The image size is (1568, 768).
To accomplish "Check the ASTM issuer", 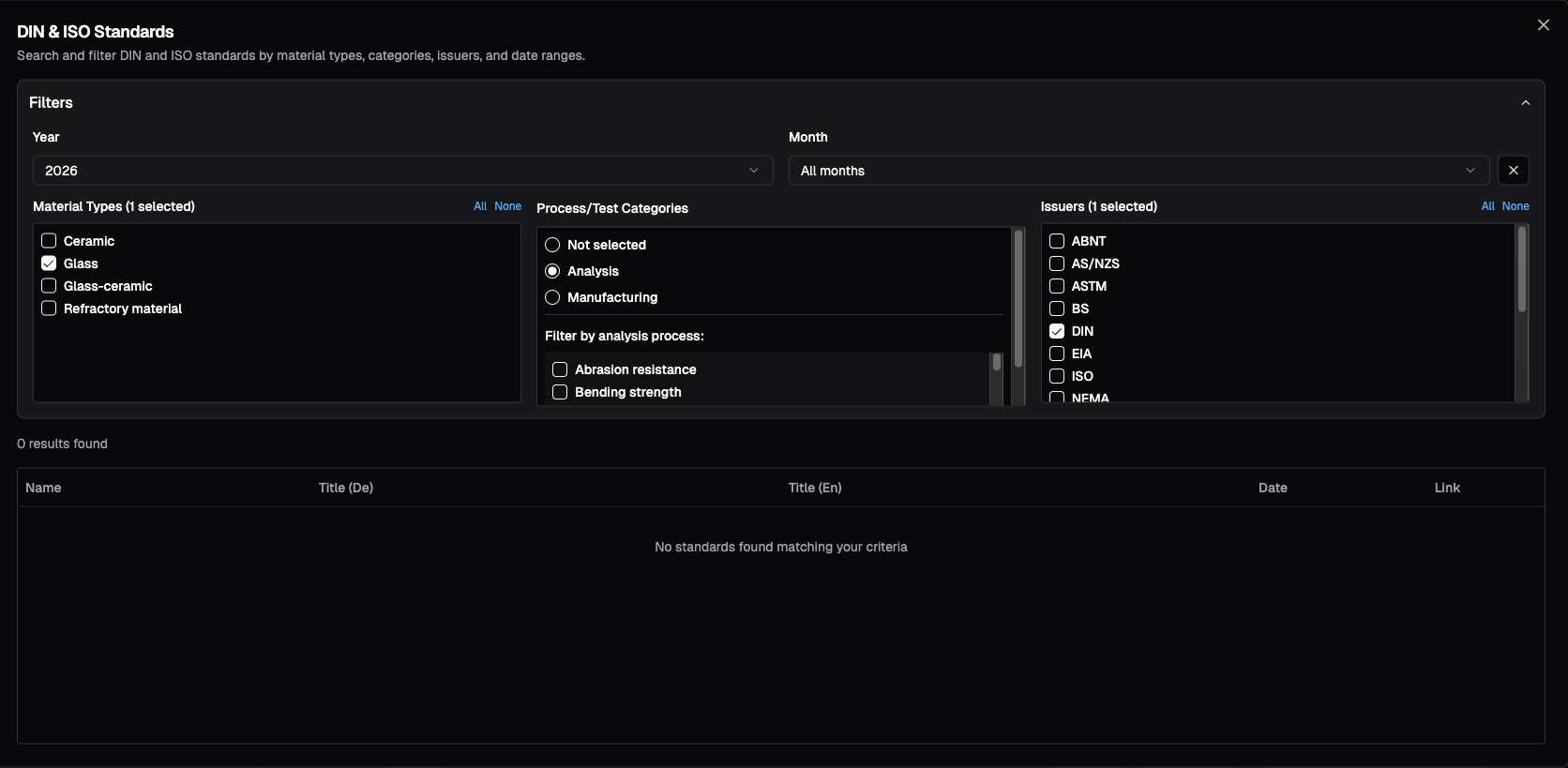I will point(1057,286).
